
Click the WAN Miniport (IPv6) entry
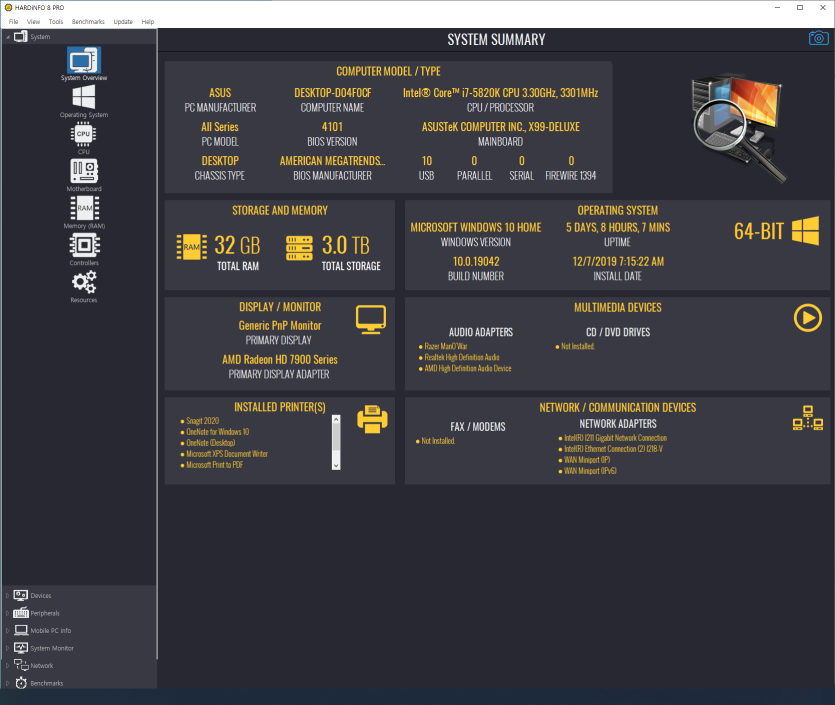[590, 471]
